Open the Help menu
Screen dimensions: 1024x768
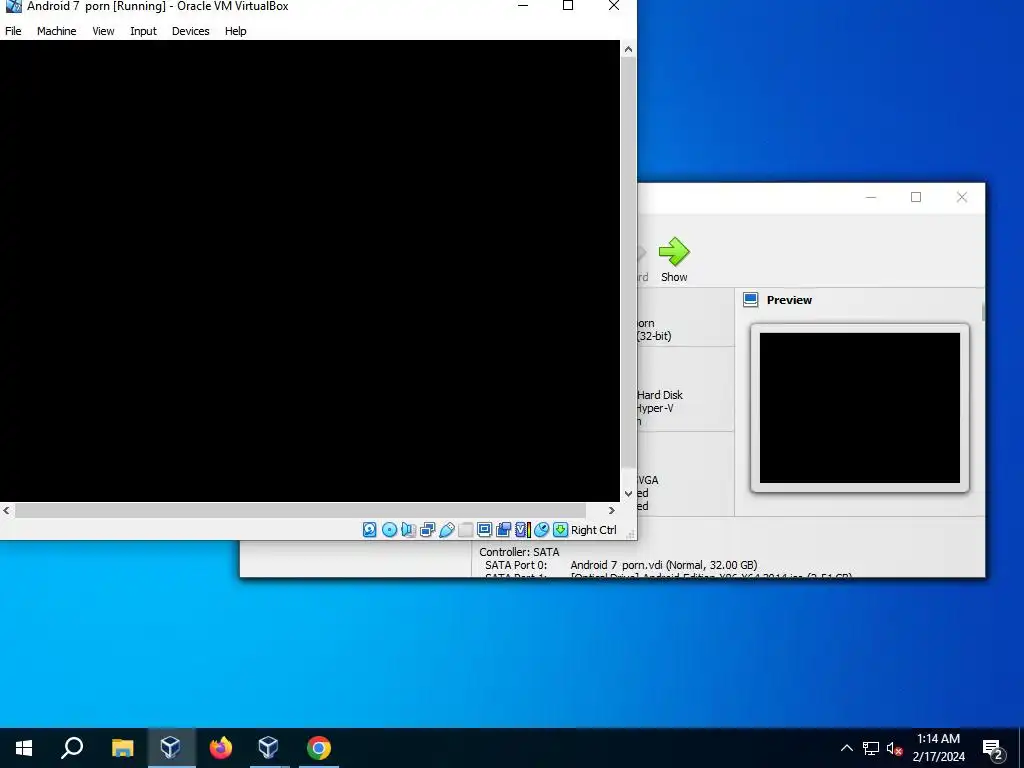(236, 31)
